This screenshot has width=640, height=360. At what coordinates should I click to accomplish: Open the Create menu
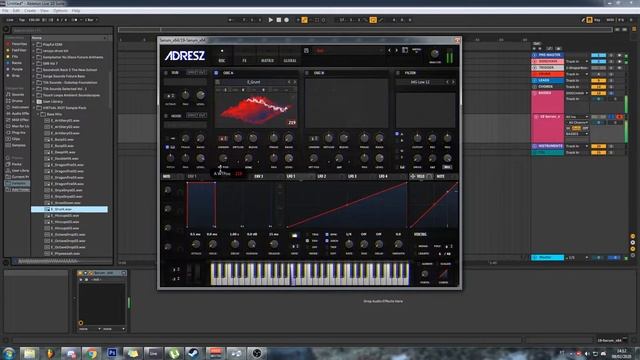click(30, 11)
